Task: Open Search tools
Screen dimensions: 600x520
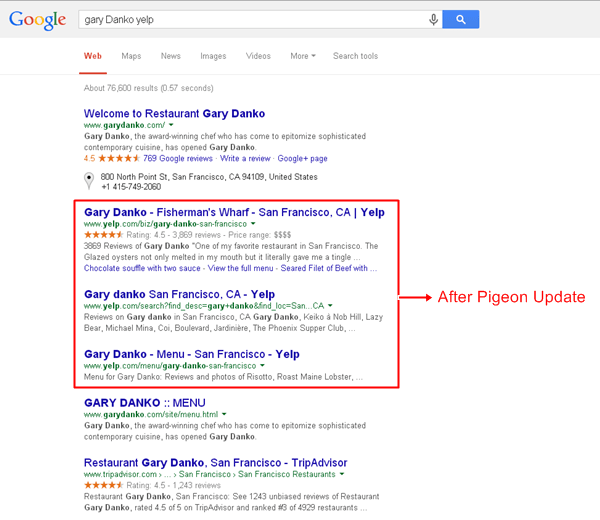Action: click(x=355, y=56)
